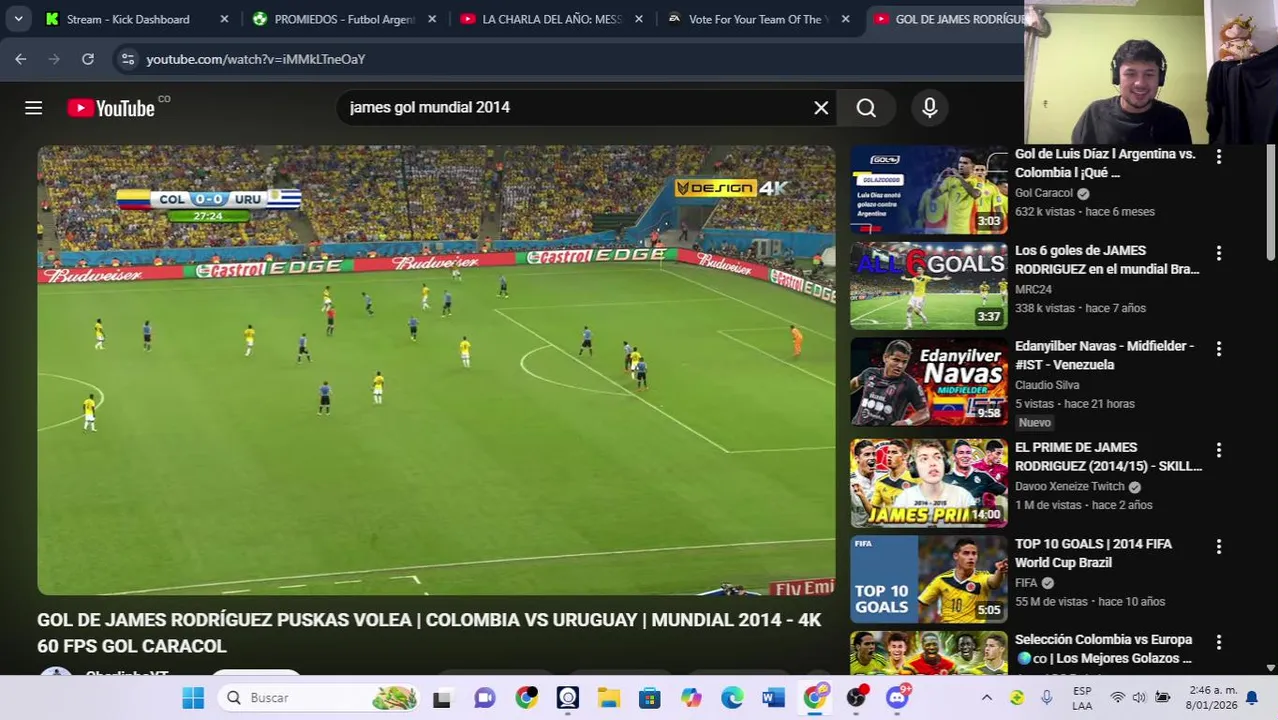Open Edanyilver Navas Midfielder thumbnail
Screen dimensions: 1278x720
pyautogui.click(x=929, y=382)
